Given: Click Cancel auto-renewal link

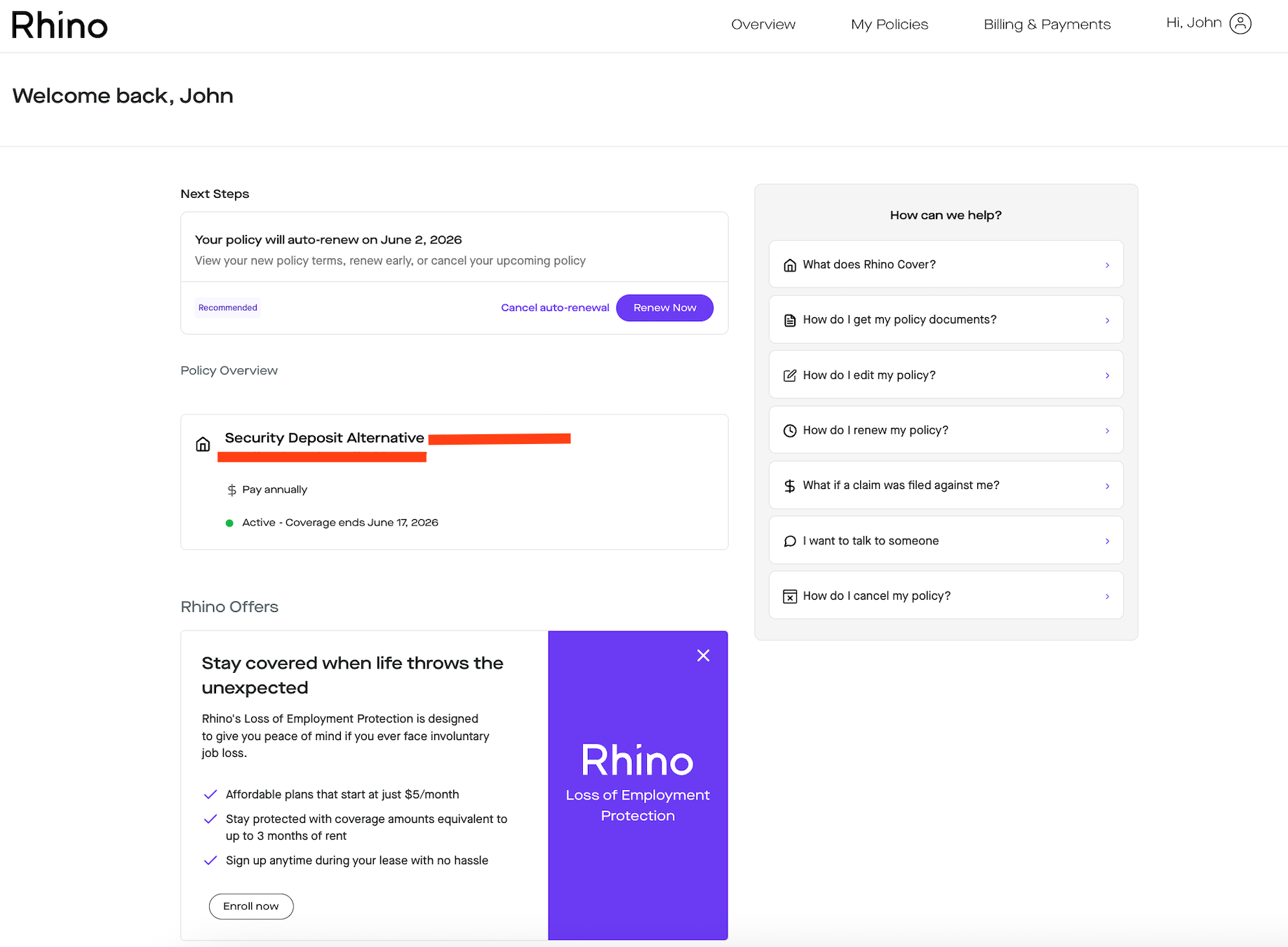Looking at the screenshot, I should [x=555, y=308].
